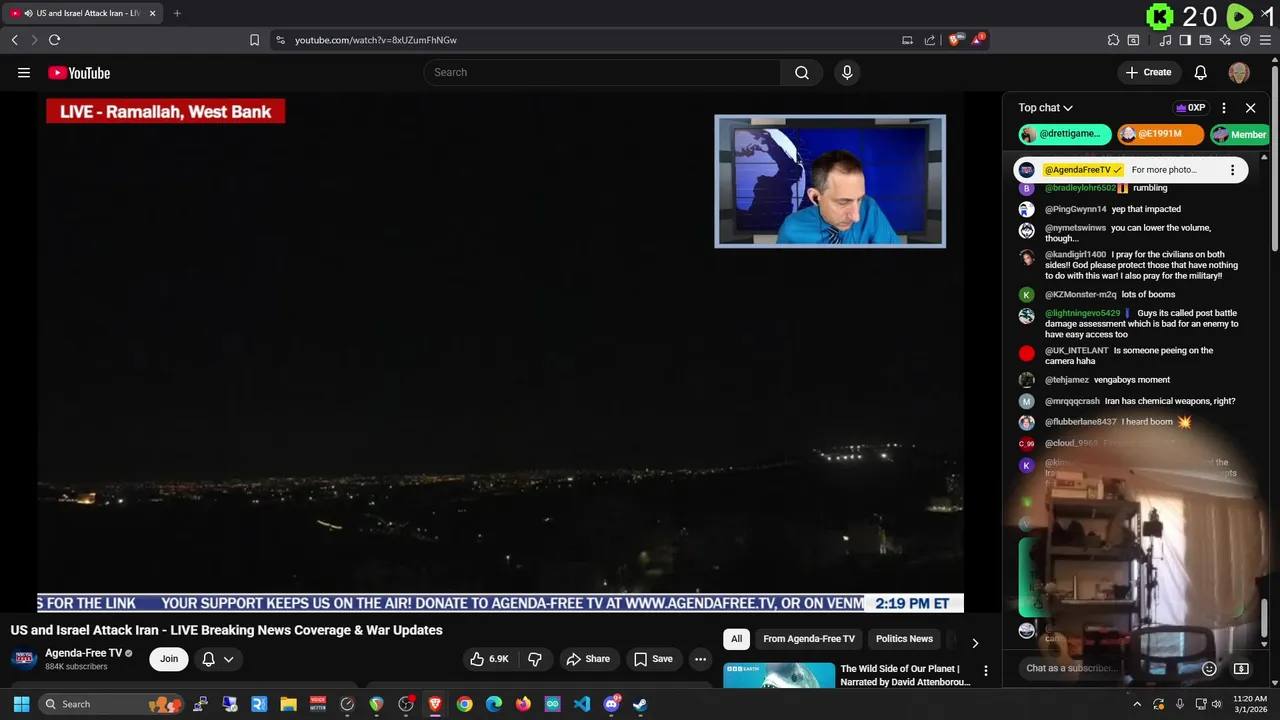
Task: Like the video with thumbs up
Action: tap(490, 659)
